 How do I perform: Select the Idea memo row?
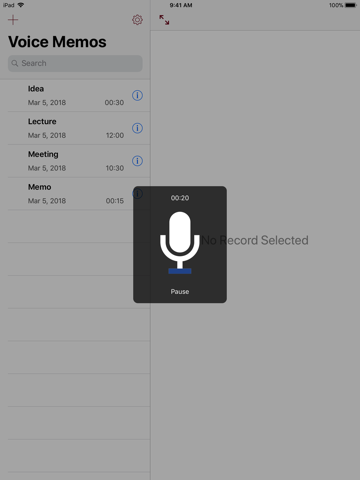75,96
